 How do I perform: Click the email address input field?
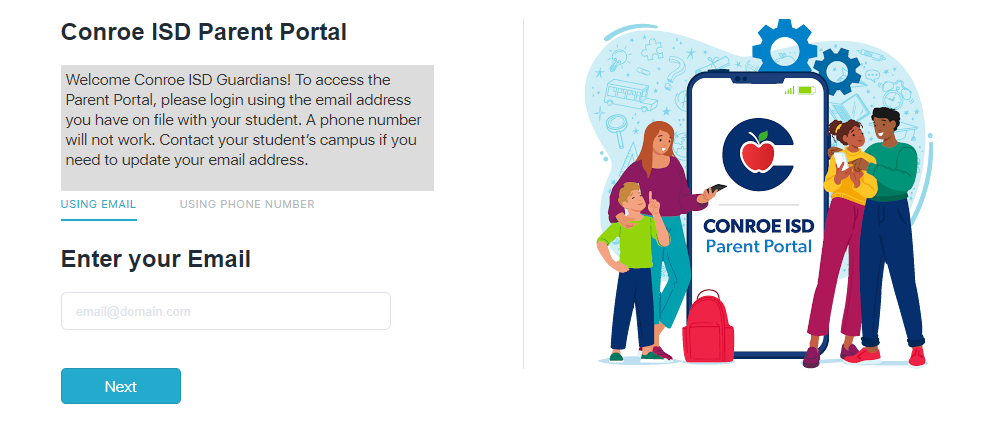(x=225, y=311)
